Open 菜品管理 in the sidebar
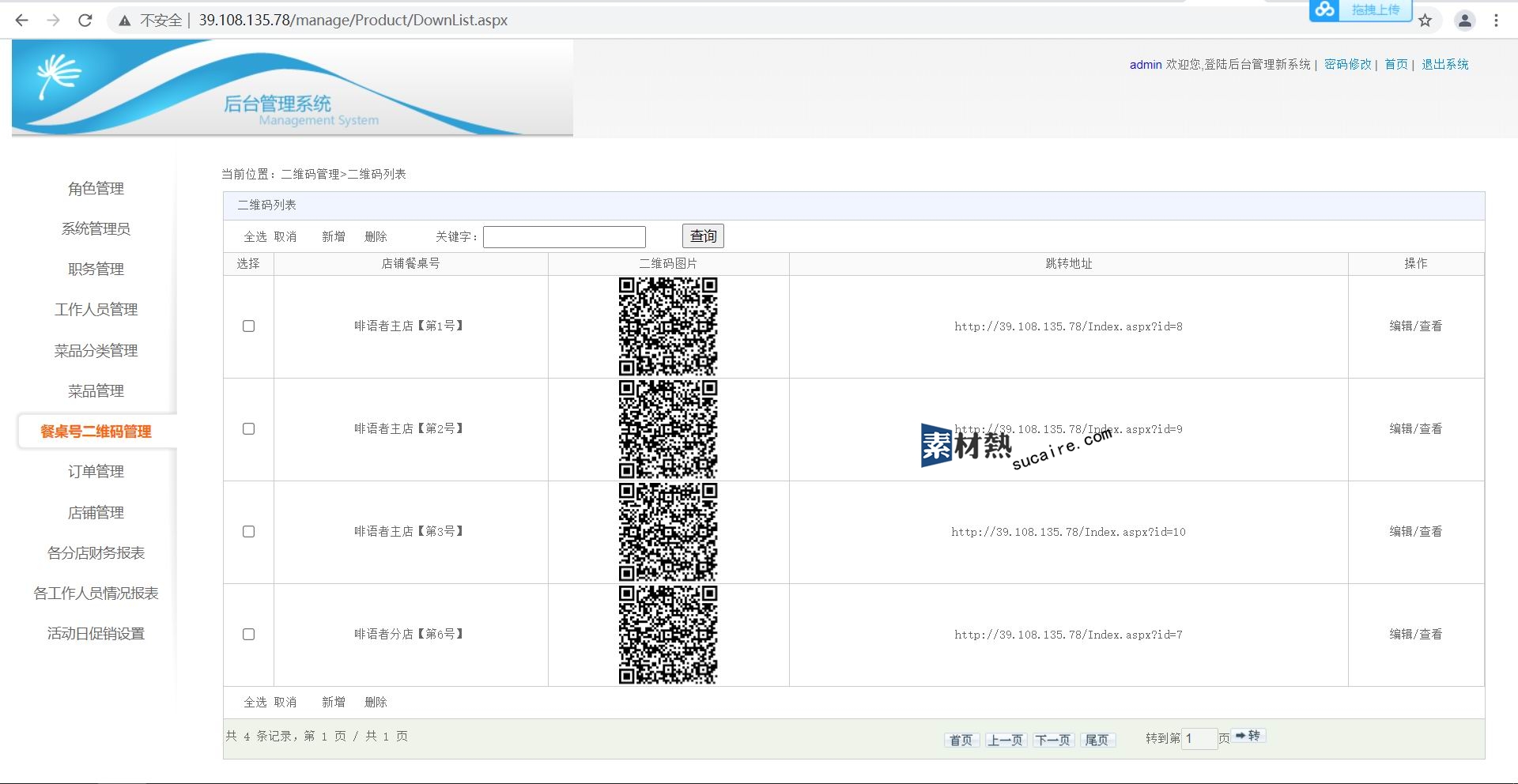1518x784 pixels. pos(96,390)
